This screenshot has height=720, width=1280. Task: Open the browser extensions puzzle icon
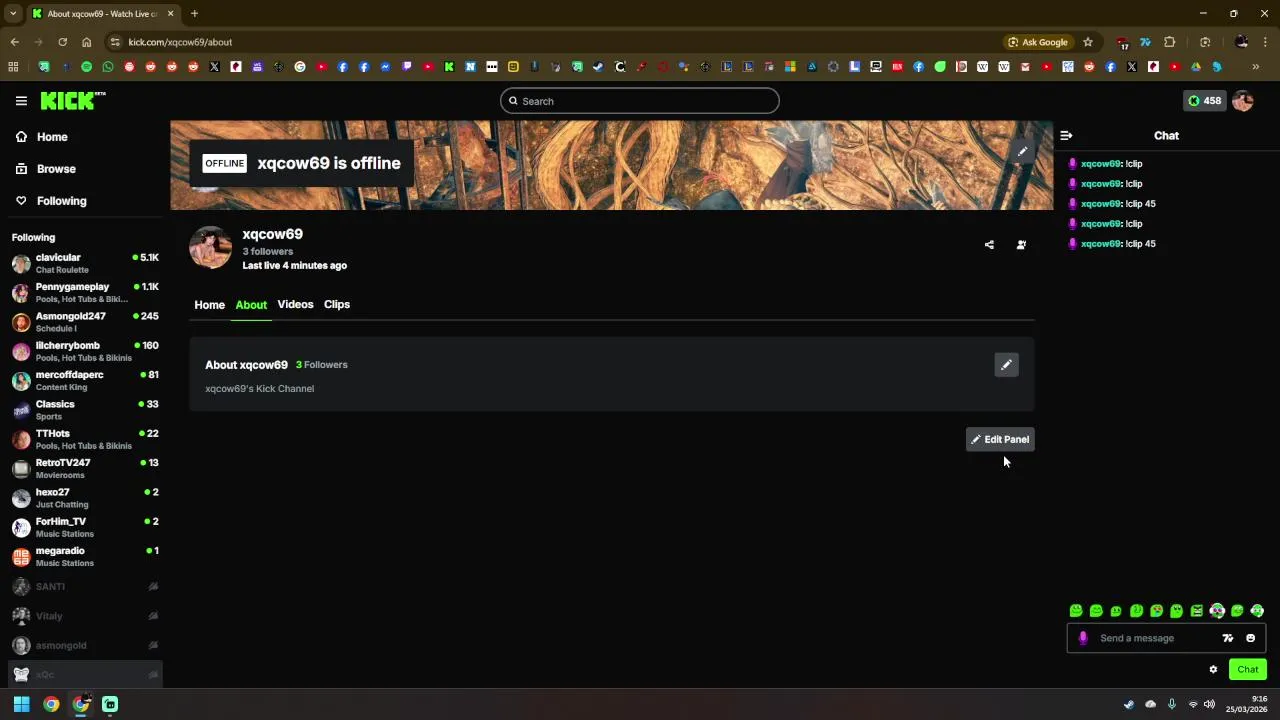pos(1169,42)
